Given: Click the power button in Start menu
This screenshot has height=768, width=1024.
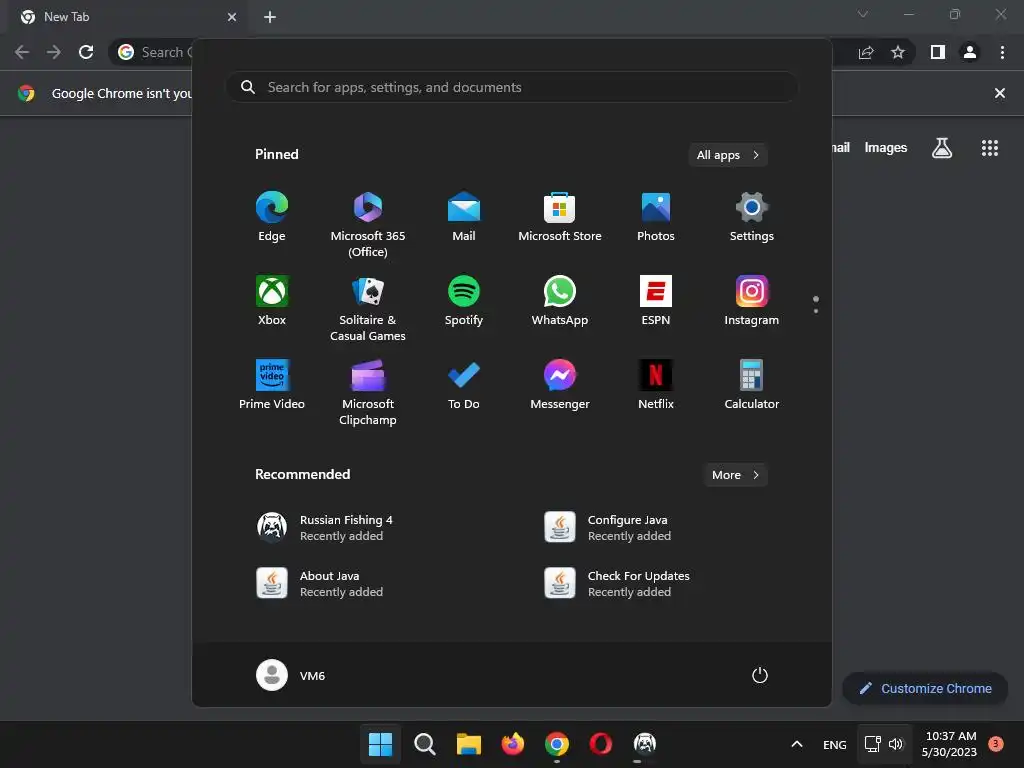Looking at the screenshot, I should pyautogui.click(x=760, y=675).
